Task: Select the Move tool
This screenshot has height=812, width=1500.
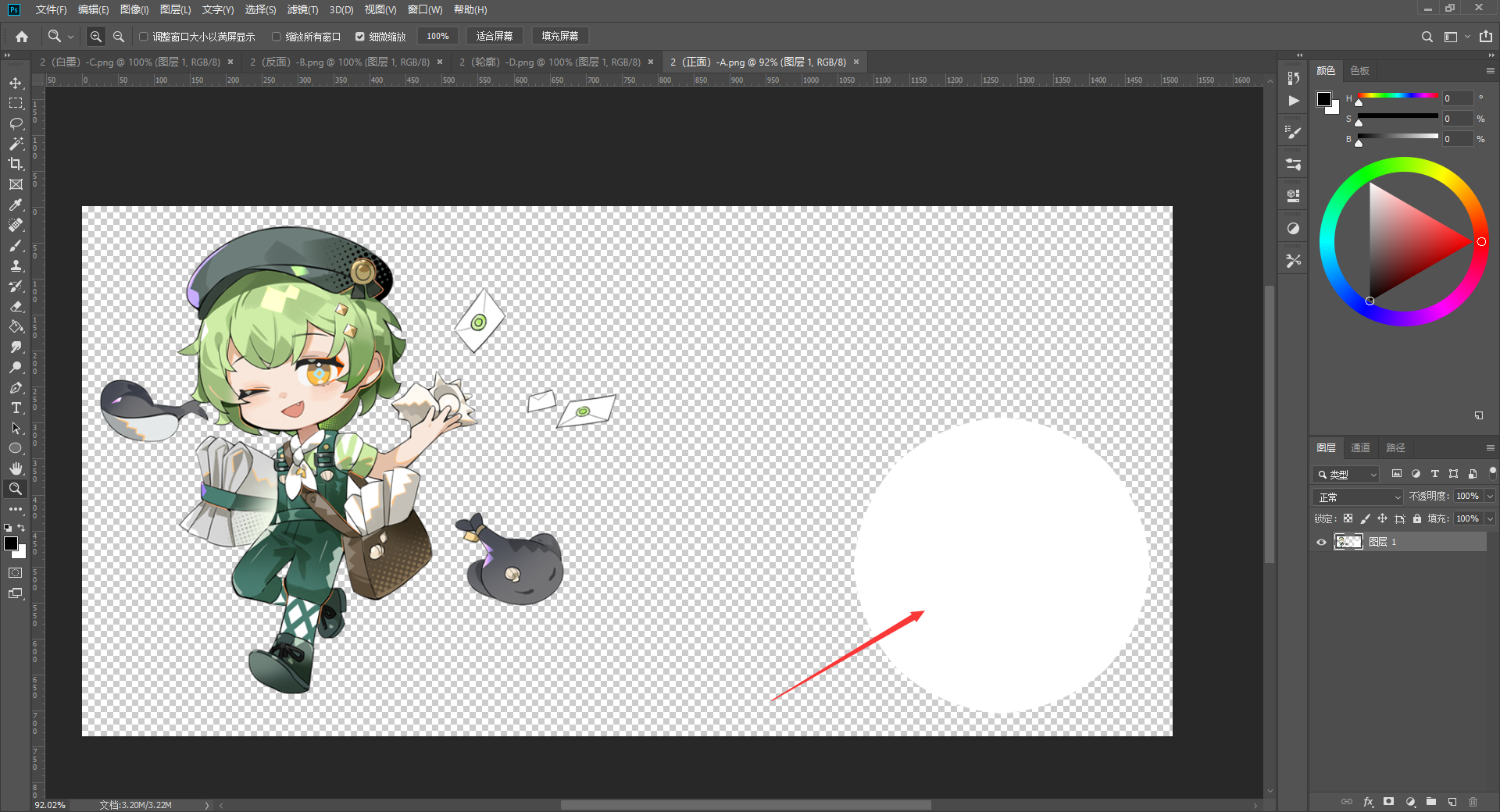Action: click(x=16, y=83)
